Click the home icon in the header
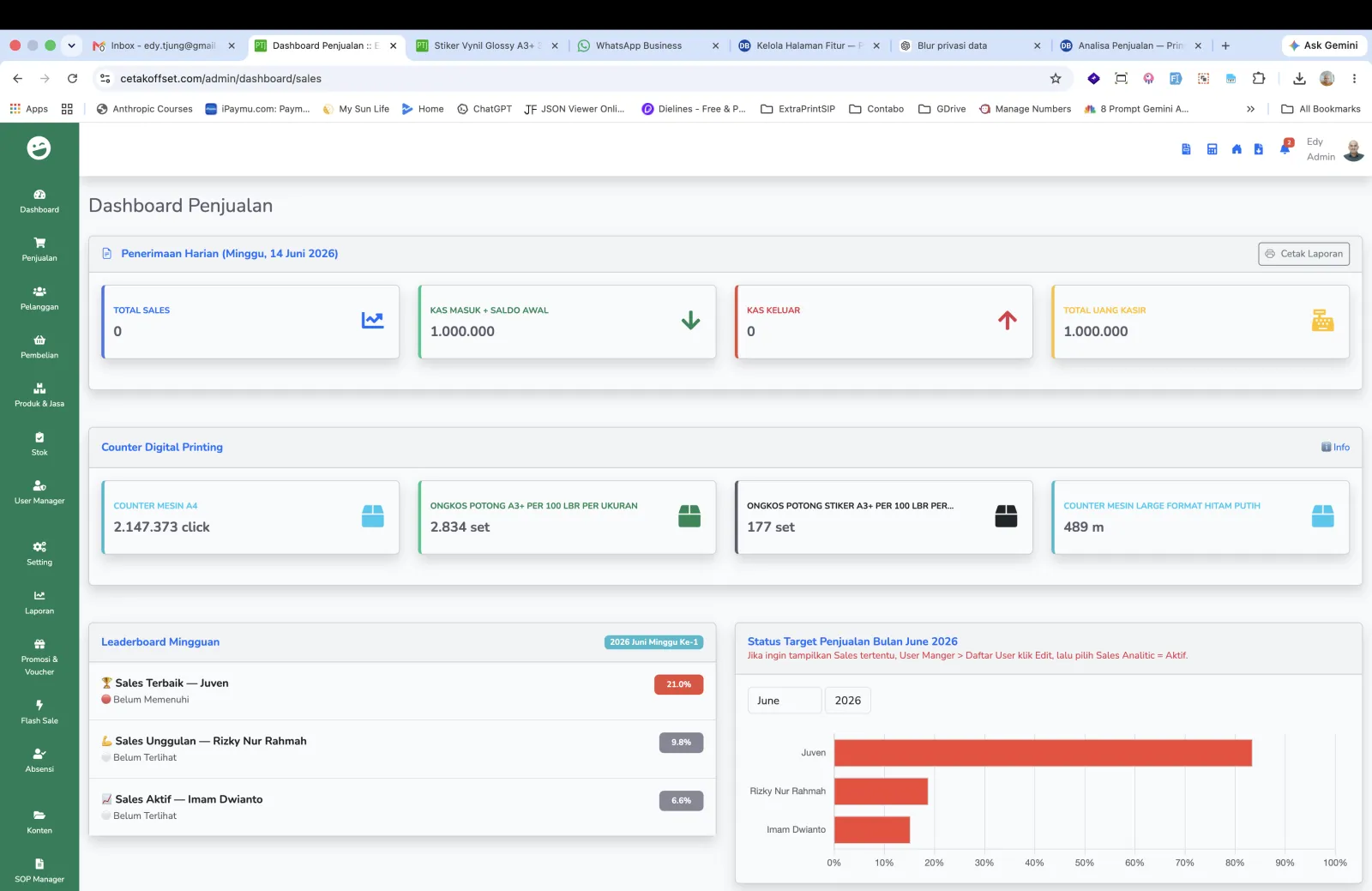 pyautogui.click(x=1237, y=149)
